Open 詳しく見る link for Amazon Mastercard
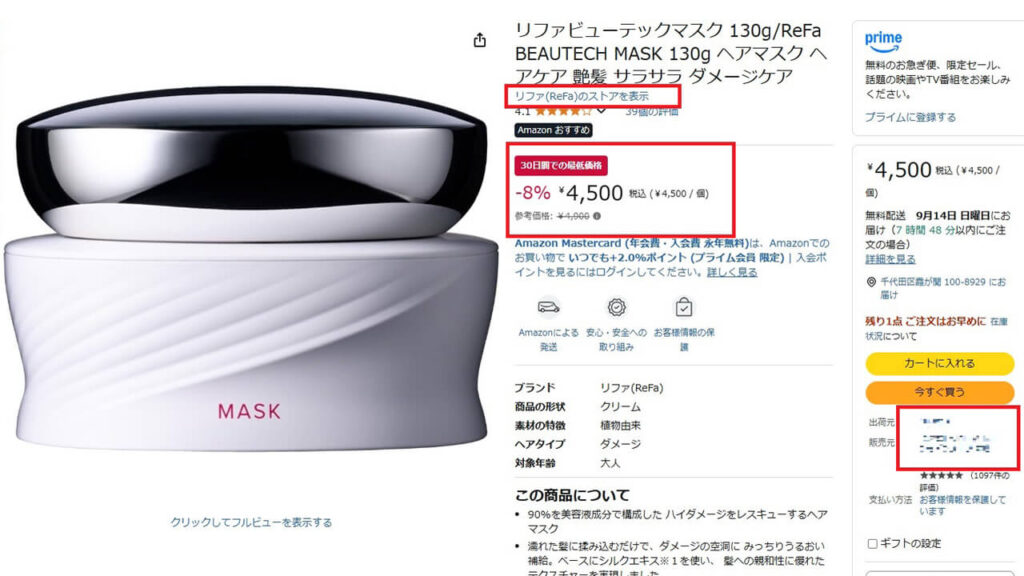Image resolution: width=1024 pixels, height=576 pixels. [x=732, y=272]
